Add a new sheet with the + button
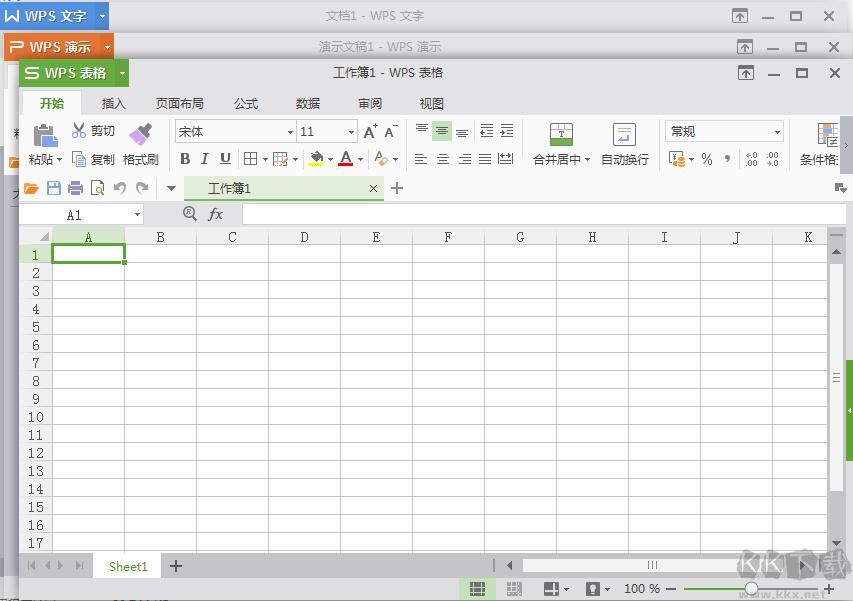 point(175,566)
